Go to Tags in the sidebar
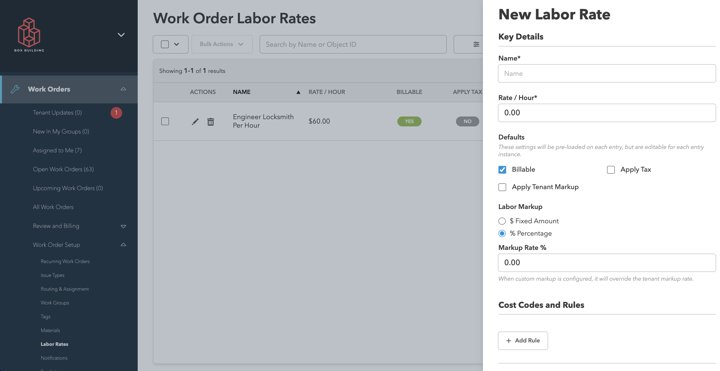 point(45,316)
